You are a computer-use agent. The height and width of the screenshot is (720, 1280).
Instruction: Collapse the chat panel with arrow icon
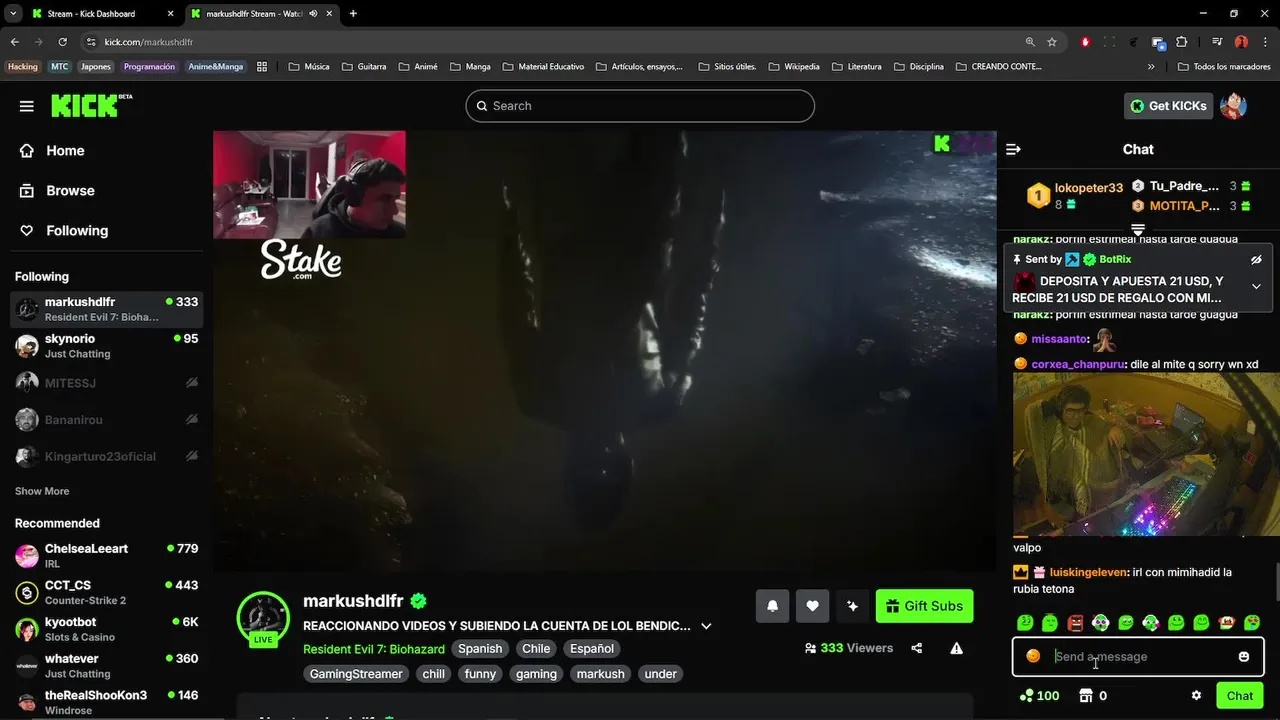pyautogui.click(x=1013, y=149)
